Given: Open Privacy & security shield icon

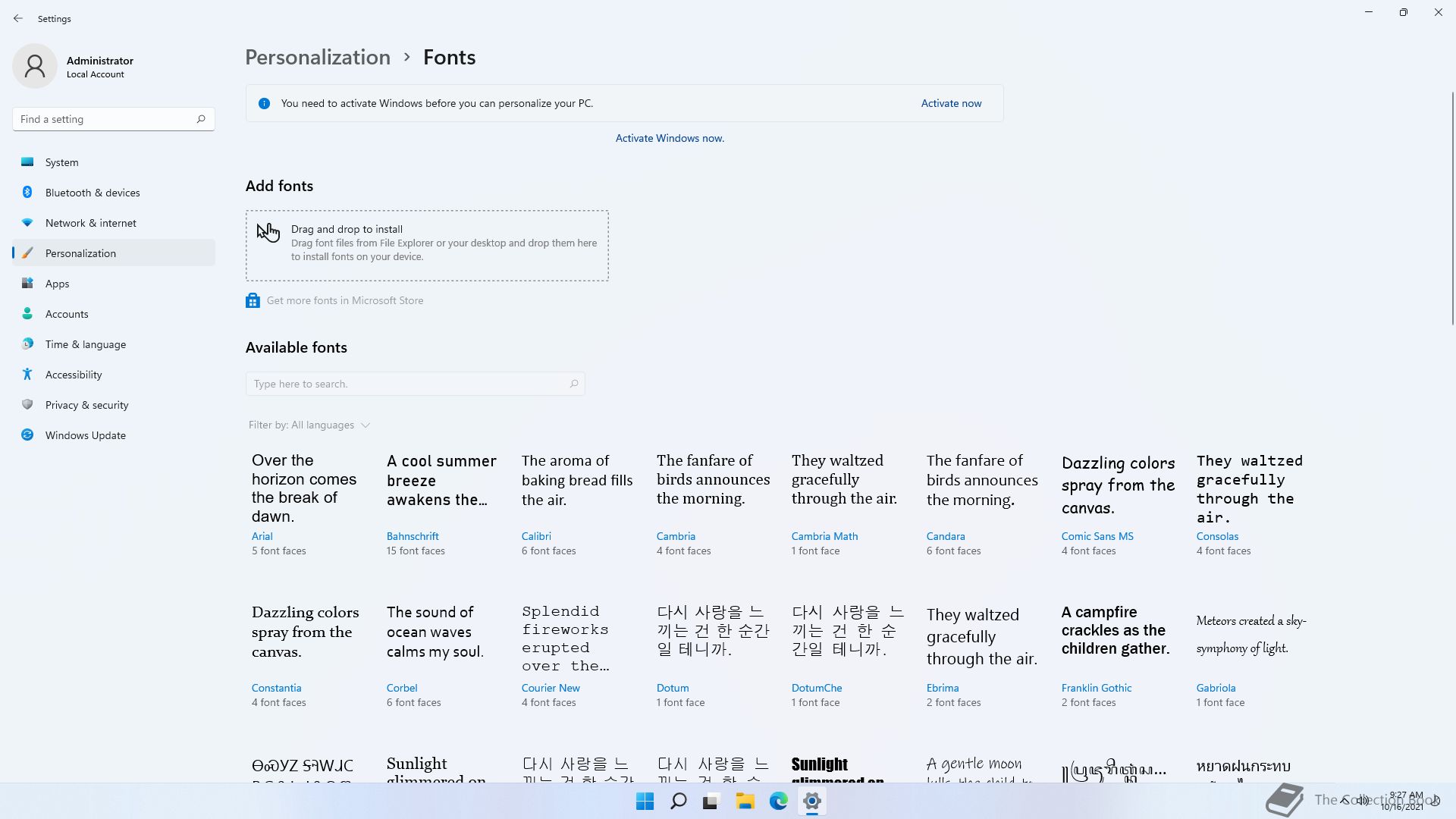Looking at the screenshot, I should (27, 404).
